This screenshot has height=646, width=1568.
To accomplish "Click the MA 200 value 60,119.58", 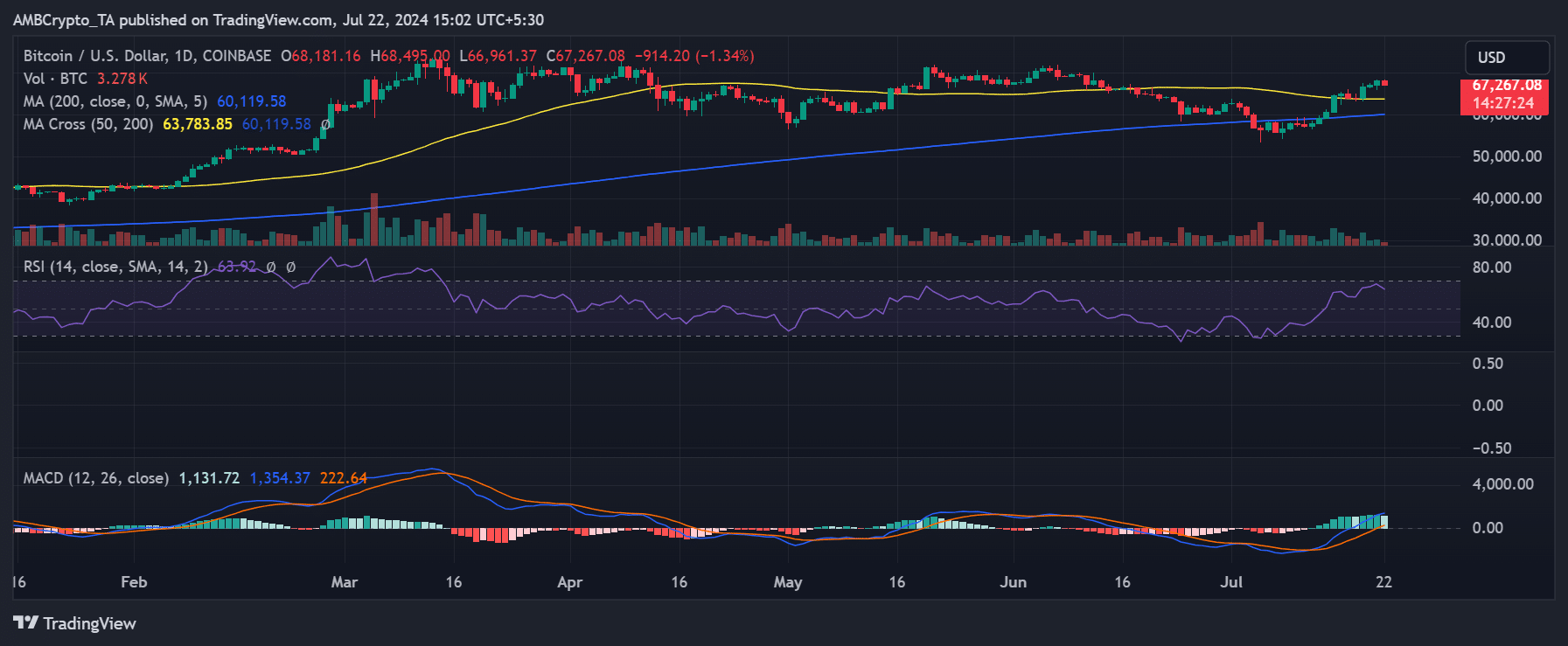I will click(252, 101).
